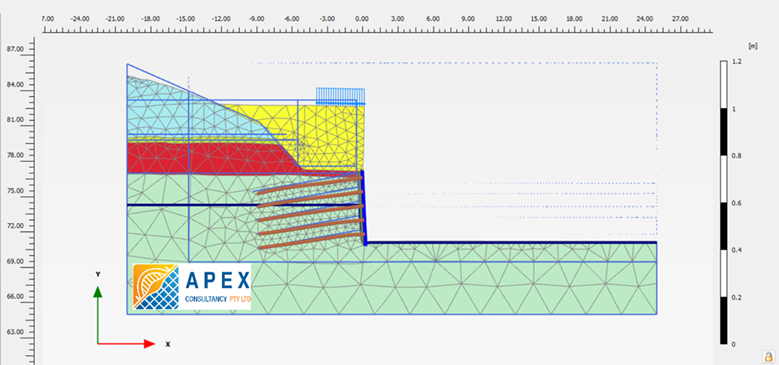Select the bottommost brown soil nail
Viewport: 779px width, 365px height.
tap(311, 240)
